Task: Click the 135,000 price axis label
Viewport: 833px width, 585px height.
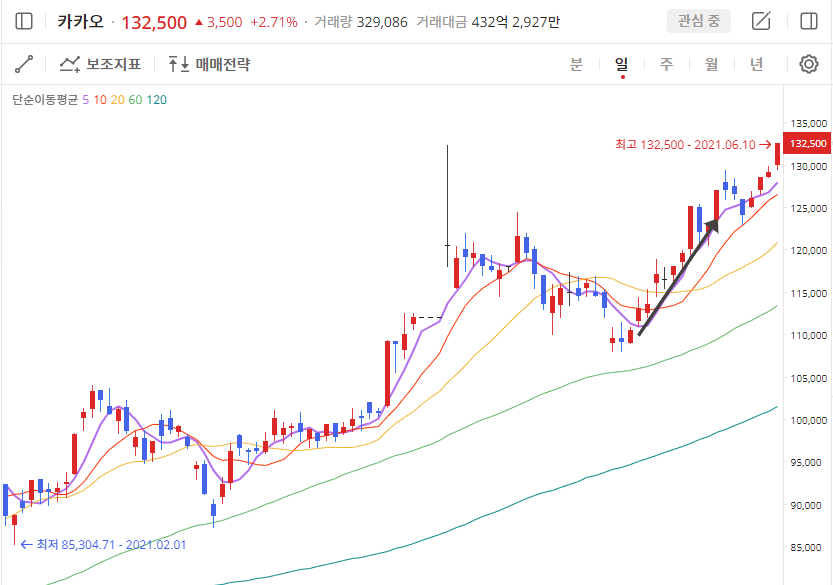Action: (x=808, y=123)
